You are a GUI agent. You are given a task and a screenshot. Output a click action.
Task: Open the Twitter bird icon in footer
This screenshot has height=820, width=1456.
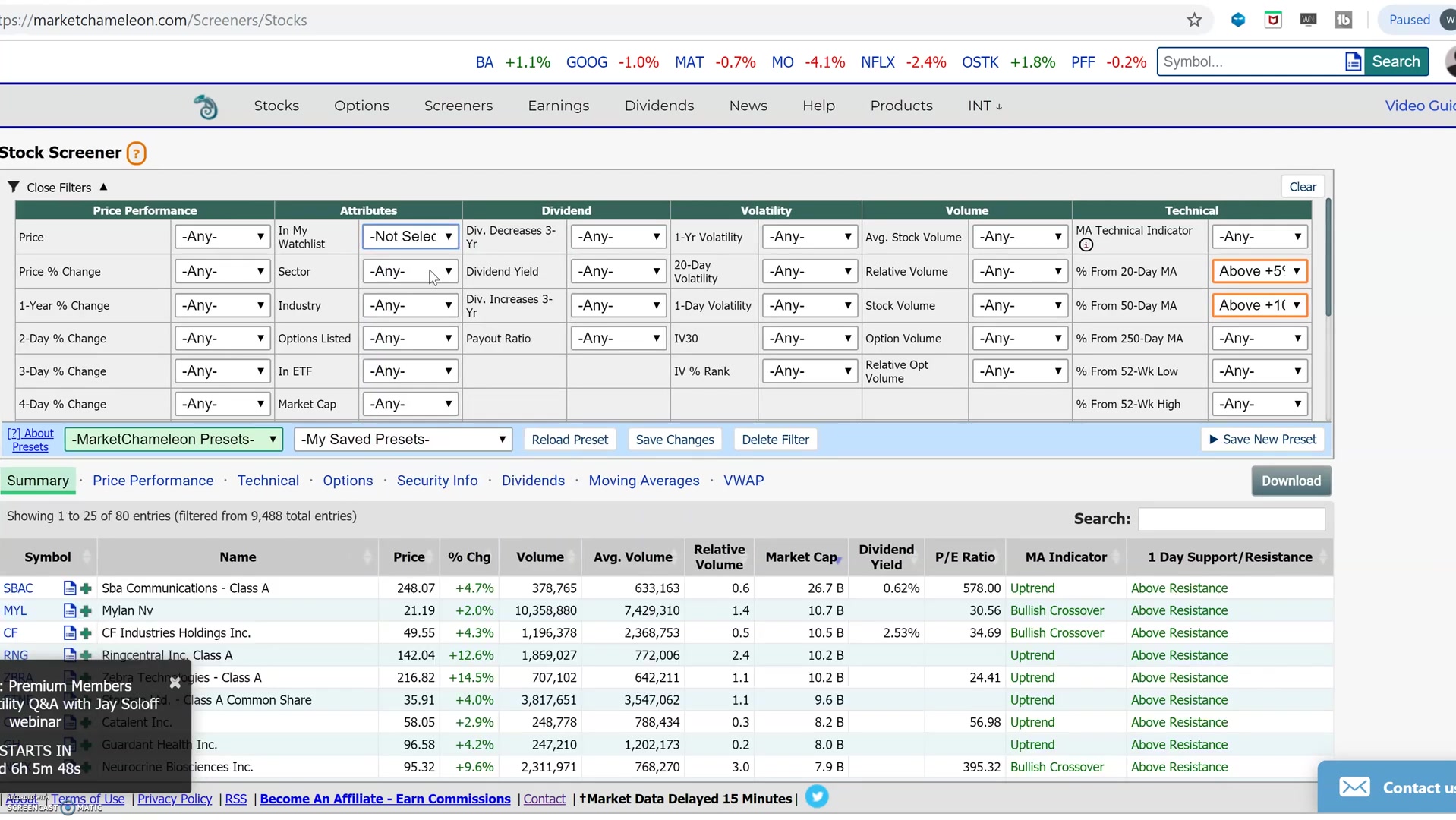pyautogui.click(x=816, y=797)
